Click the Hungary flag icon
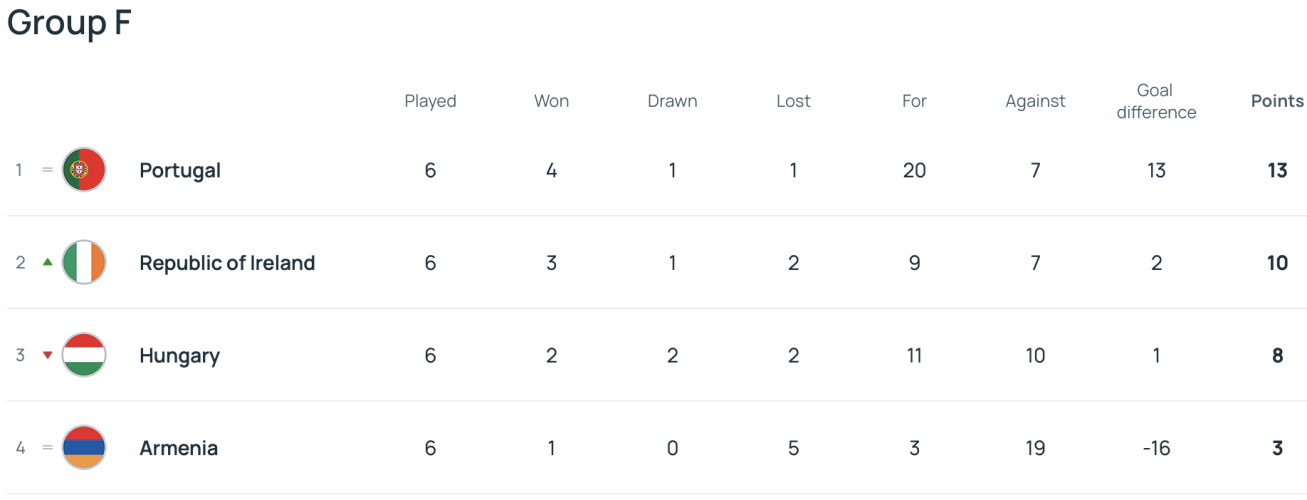 (84, 355)
